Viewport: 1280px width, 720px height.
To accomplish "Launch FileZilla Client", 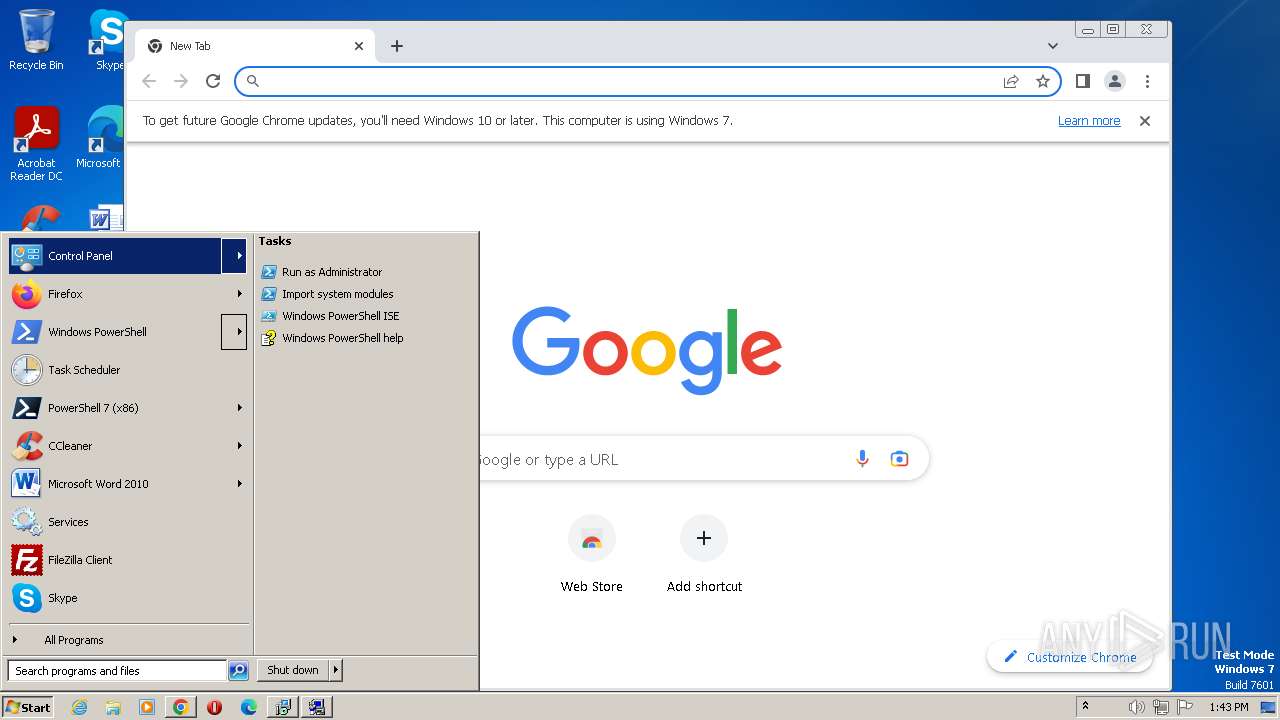I will point(127,560).
